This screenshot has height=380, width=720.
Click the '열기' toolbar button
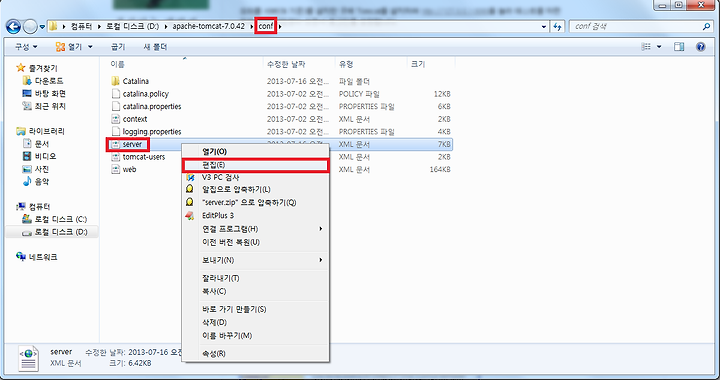click(69, 47)
